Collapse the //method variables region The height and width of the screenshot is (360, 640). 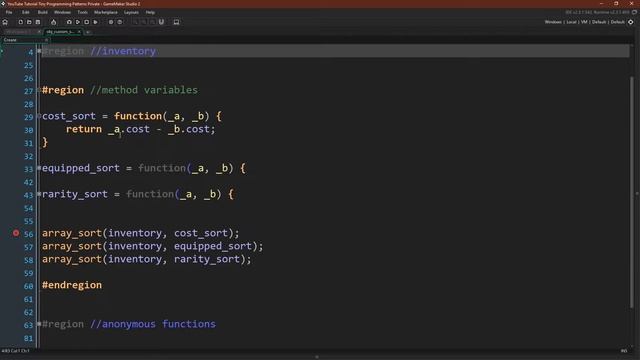(39, 90)
